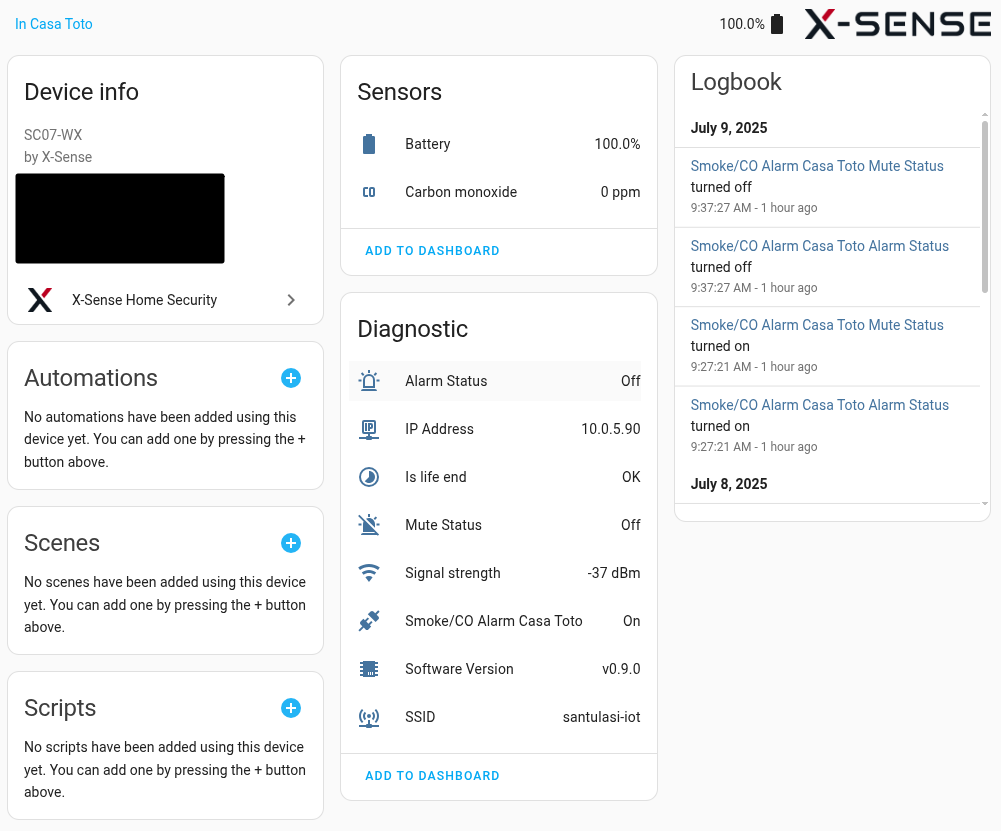This screenshot has height=831, width=1001.
Task: Select the Battery 100.0% sensor value
Action: (617, 144)
